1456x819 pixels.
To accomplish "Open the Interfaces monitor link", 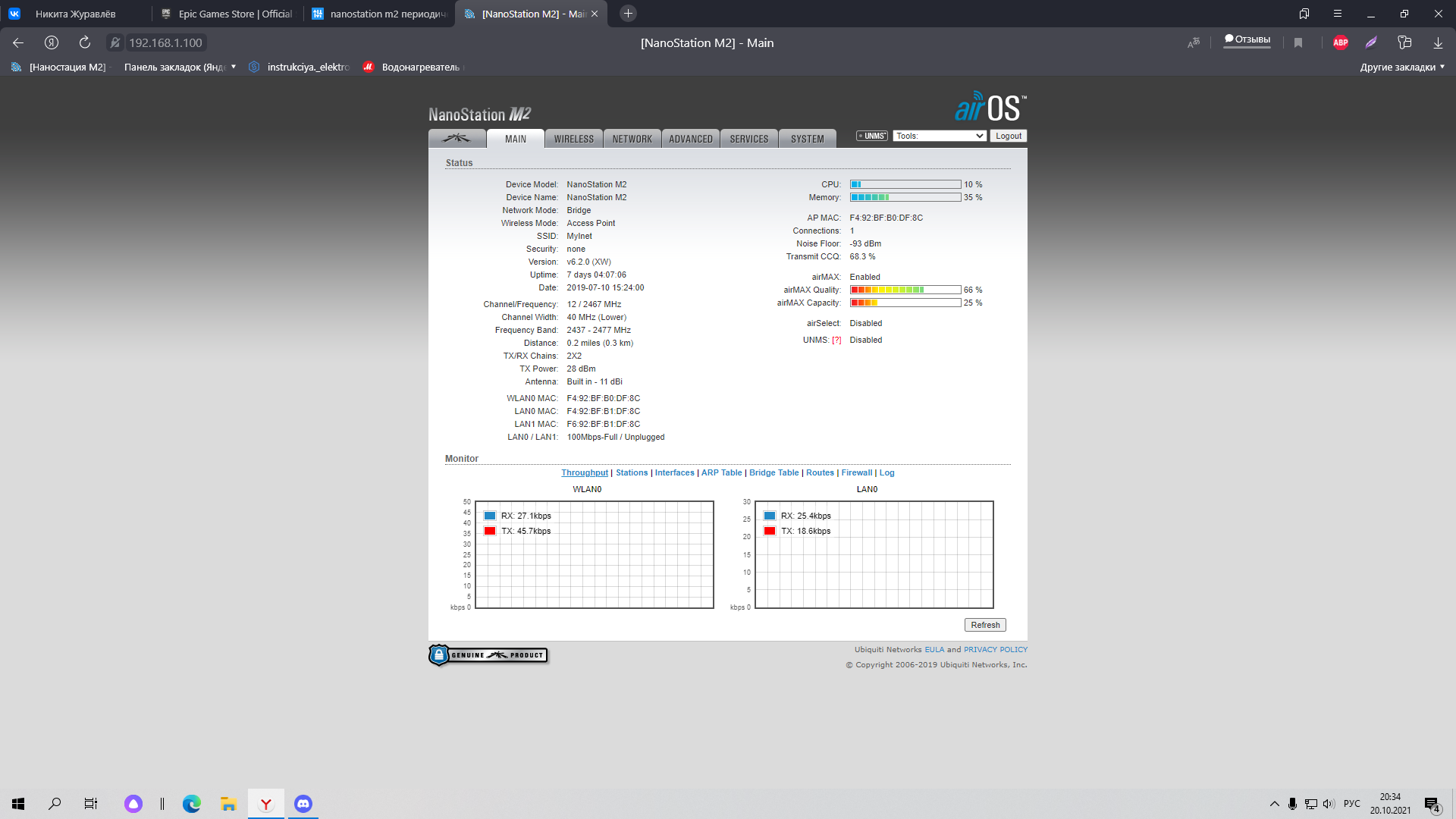I will (x=675, y=472).
